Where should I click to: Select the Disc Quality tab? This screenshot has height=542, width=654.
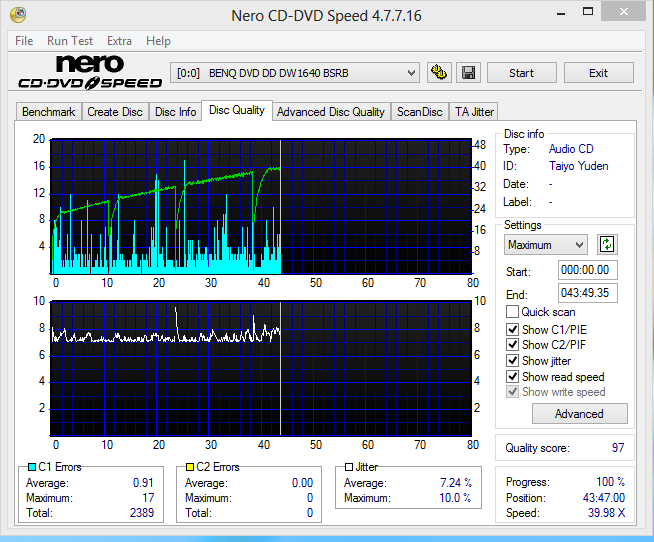click(237, 110)
